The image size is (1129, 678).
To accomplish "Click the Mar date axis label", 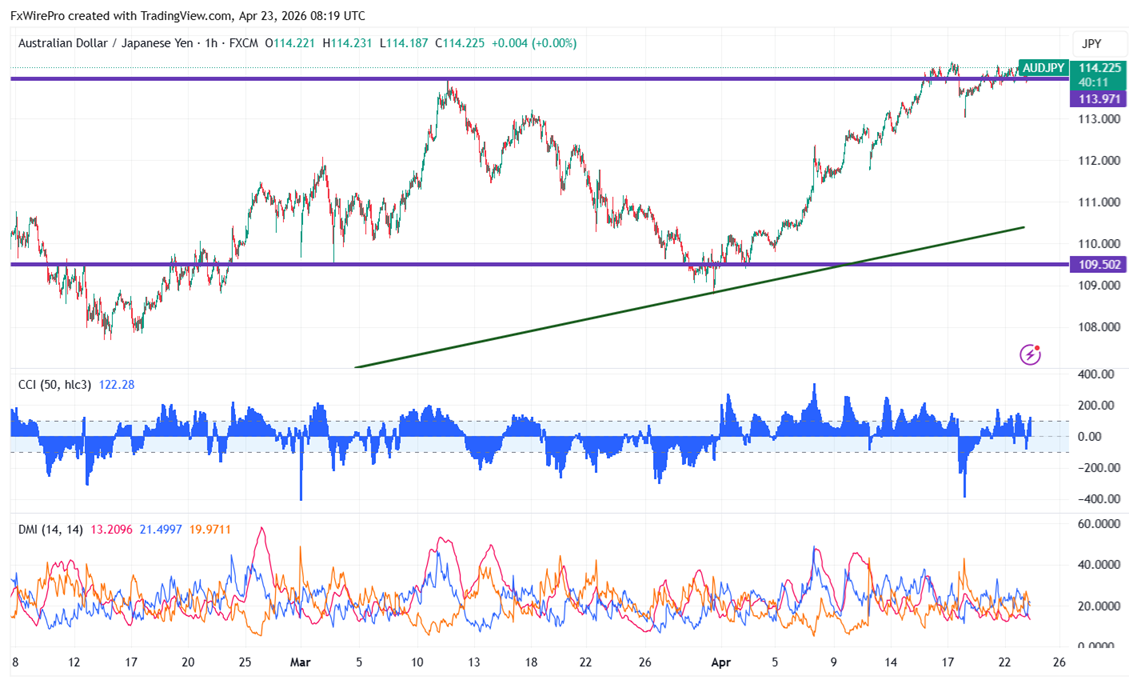I will [x=300, y=662].
